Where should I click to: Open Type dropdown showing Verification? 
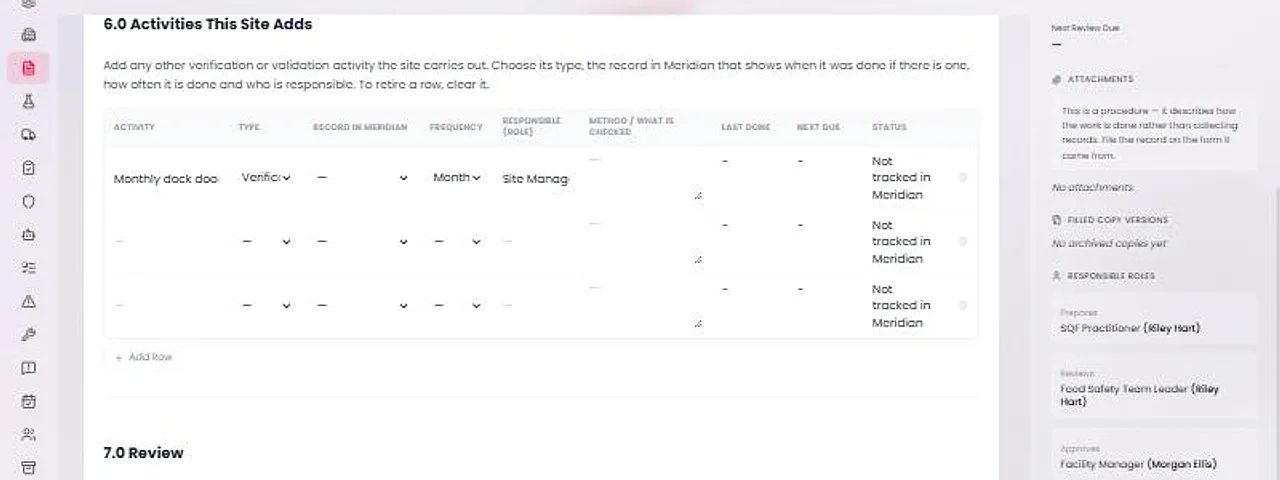click(x=266, y=177)
